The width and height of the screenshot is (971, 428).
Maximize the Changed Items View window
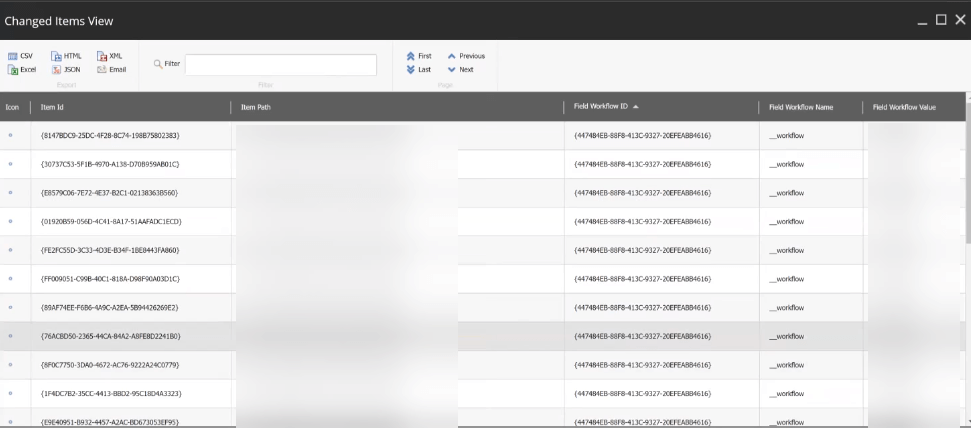940,20
